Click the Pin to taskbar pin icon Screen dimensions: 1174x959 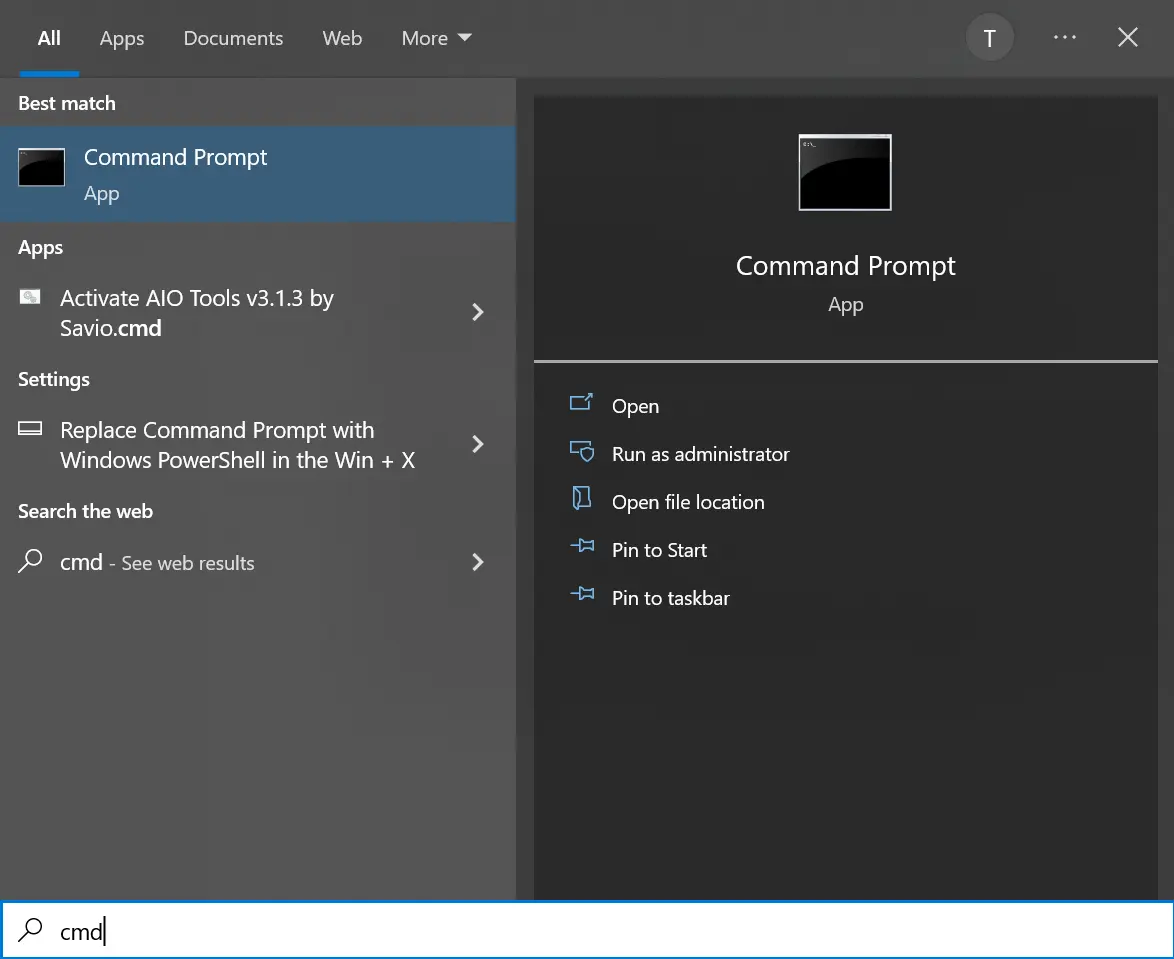tap(582, 594)
